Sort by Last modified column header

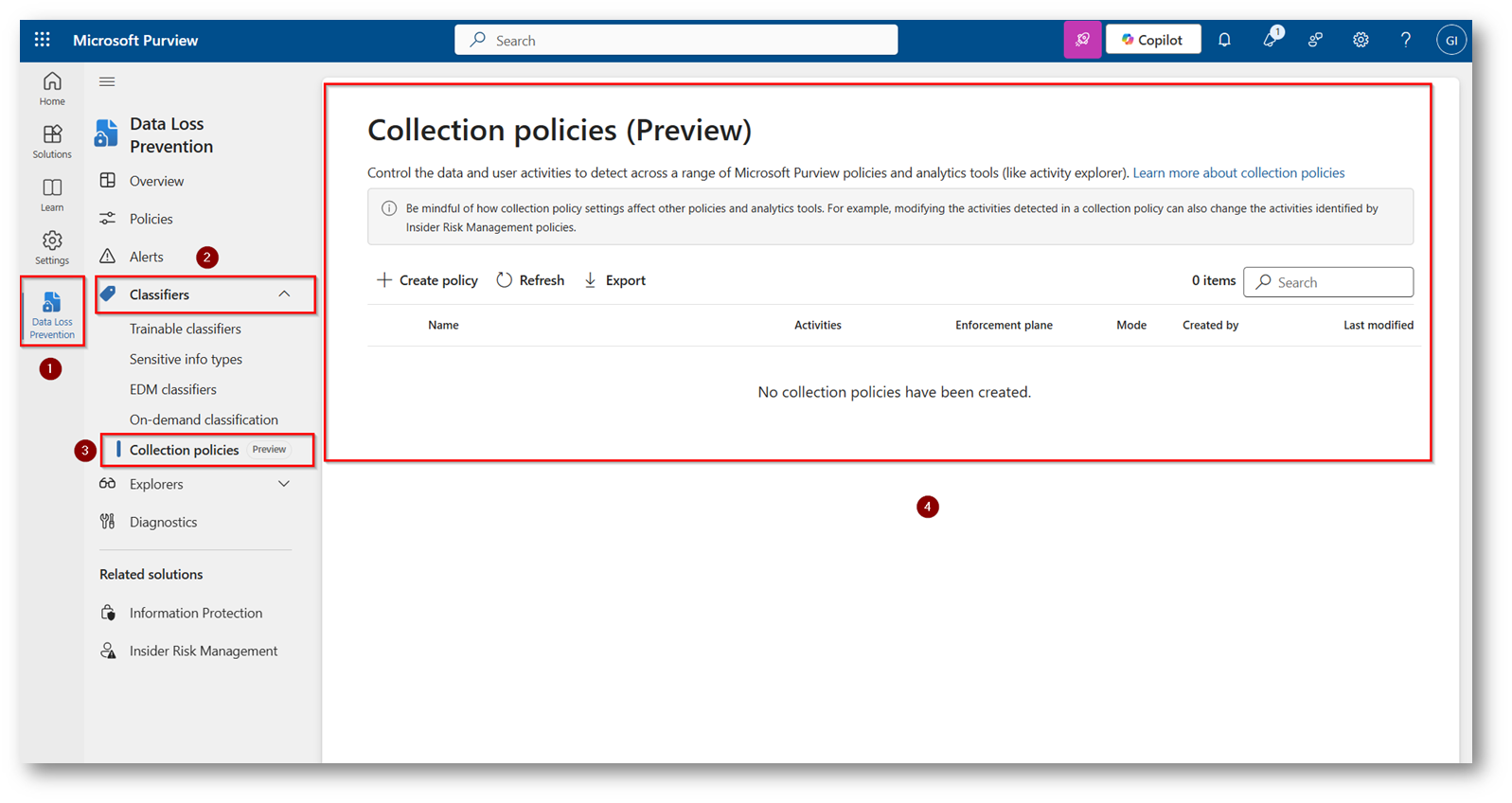(1379, 325)
